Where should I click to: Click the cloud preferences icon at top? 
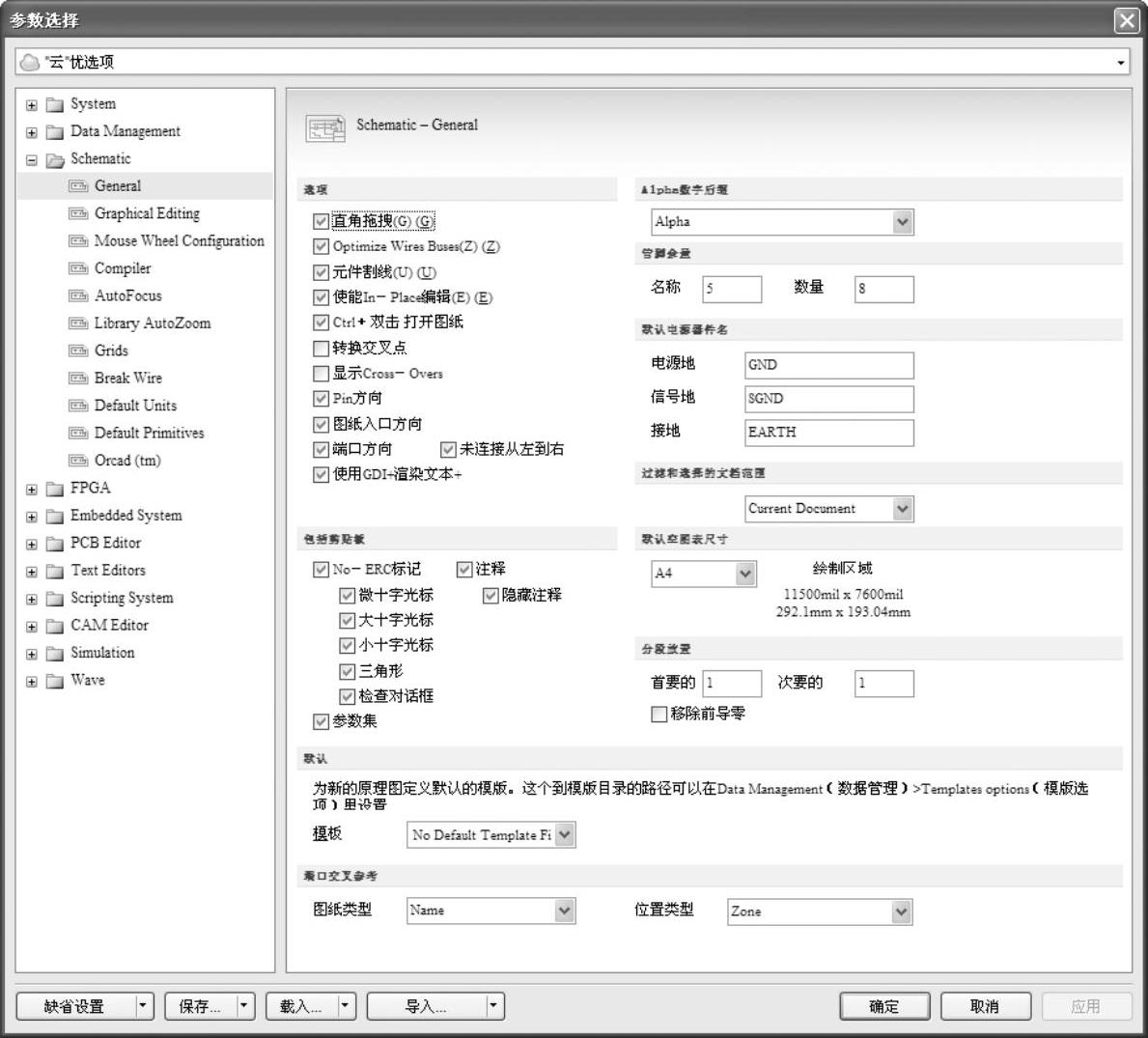30,62
